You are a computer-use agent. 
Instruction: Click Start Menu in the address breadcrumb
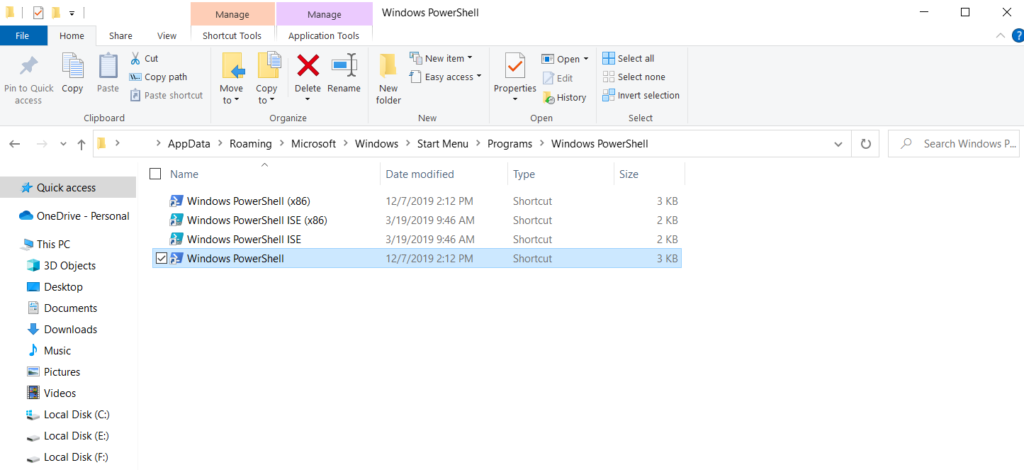443,144
